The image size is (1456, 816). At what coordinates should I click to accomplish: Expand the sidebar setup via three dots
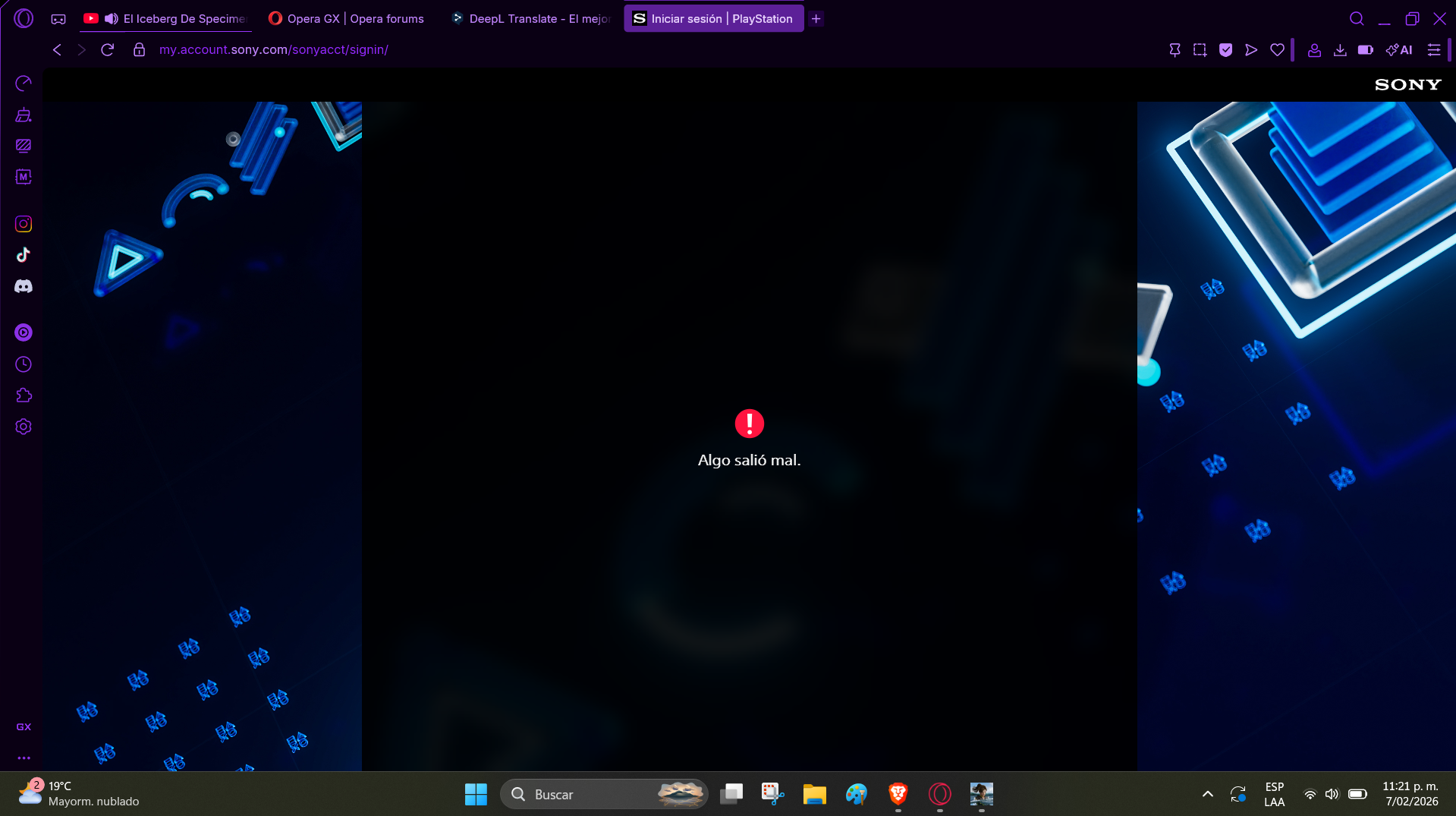(24, 757)
